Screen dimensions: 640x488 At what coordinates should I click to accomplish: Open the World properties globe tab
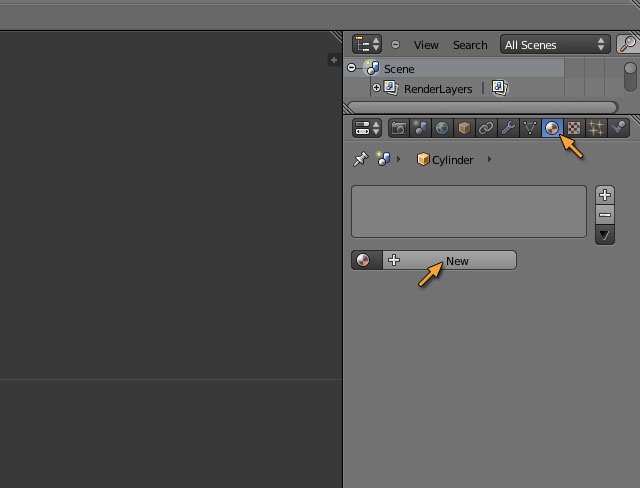(x=443, y=128)
